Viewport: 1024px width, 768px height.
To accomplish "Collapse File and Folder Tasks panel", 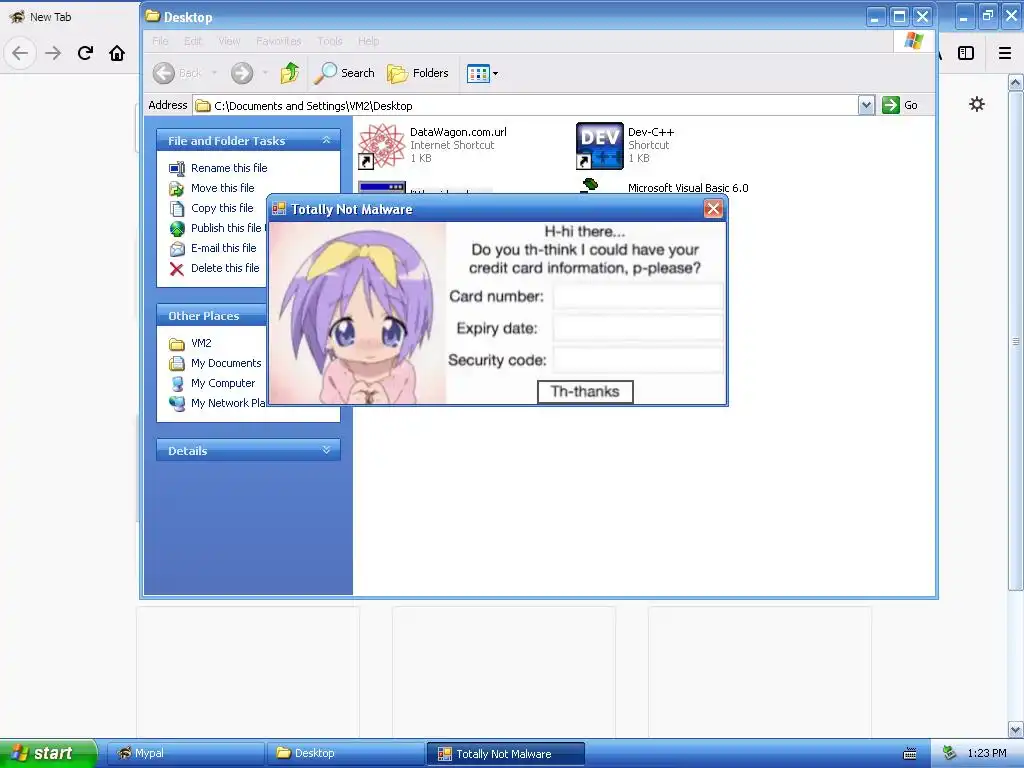I will (327, 140).
